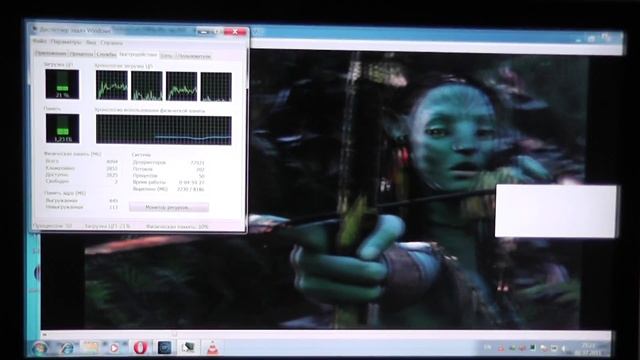This screenshot has height=360, width=640.
Task: Launch Internet Explorer from the taskbar
Action: [x=66, y=347]
